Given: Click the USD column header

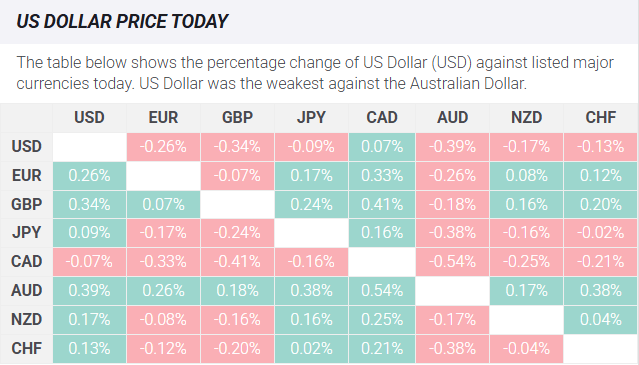Looking at the screenshot, I should pyautogui.click(x=89, y=118).
